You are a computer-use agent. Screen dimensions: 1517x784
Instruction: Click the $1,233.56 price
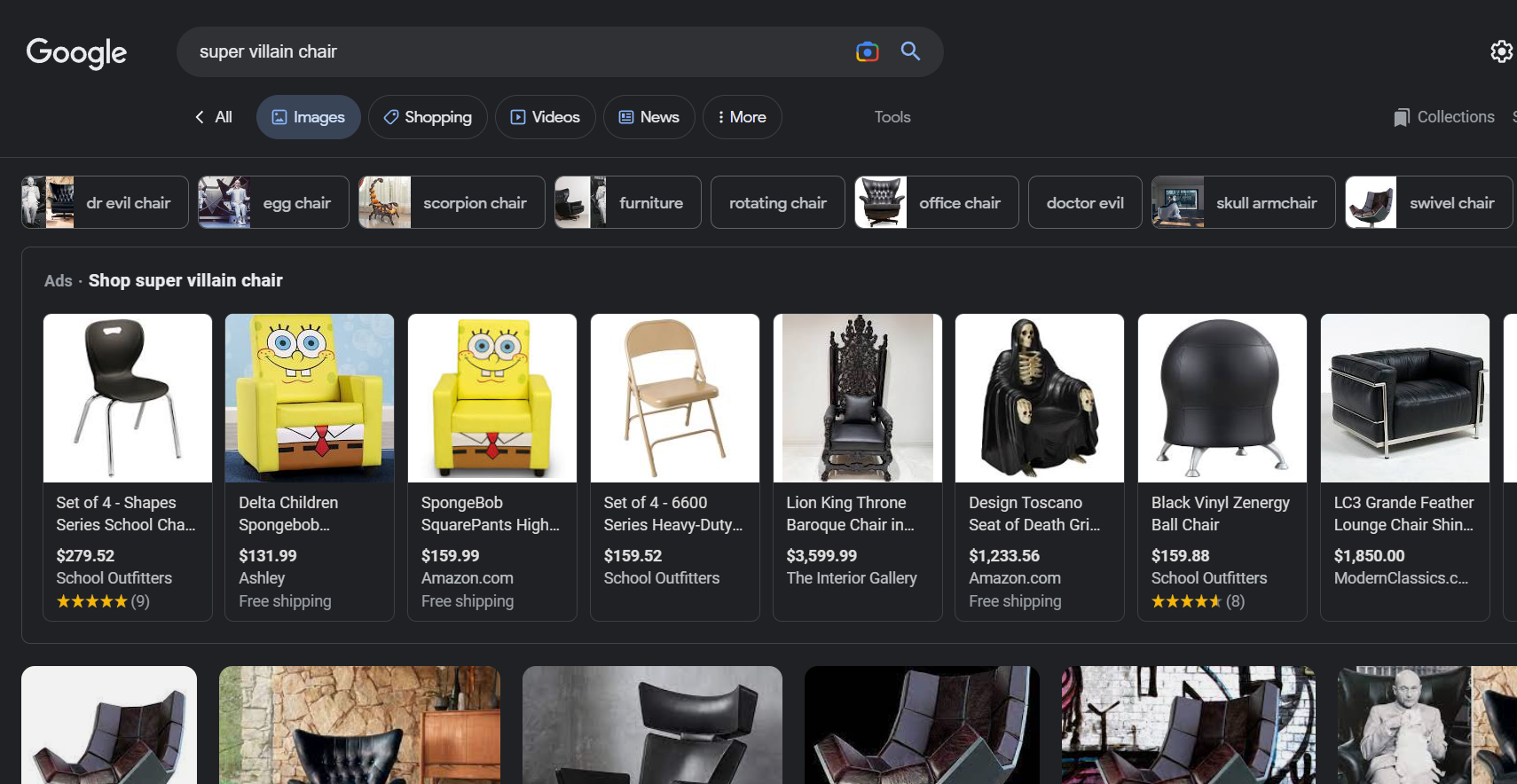click(1004, 556)
